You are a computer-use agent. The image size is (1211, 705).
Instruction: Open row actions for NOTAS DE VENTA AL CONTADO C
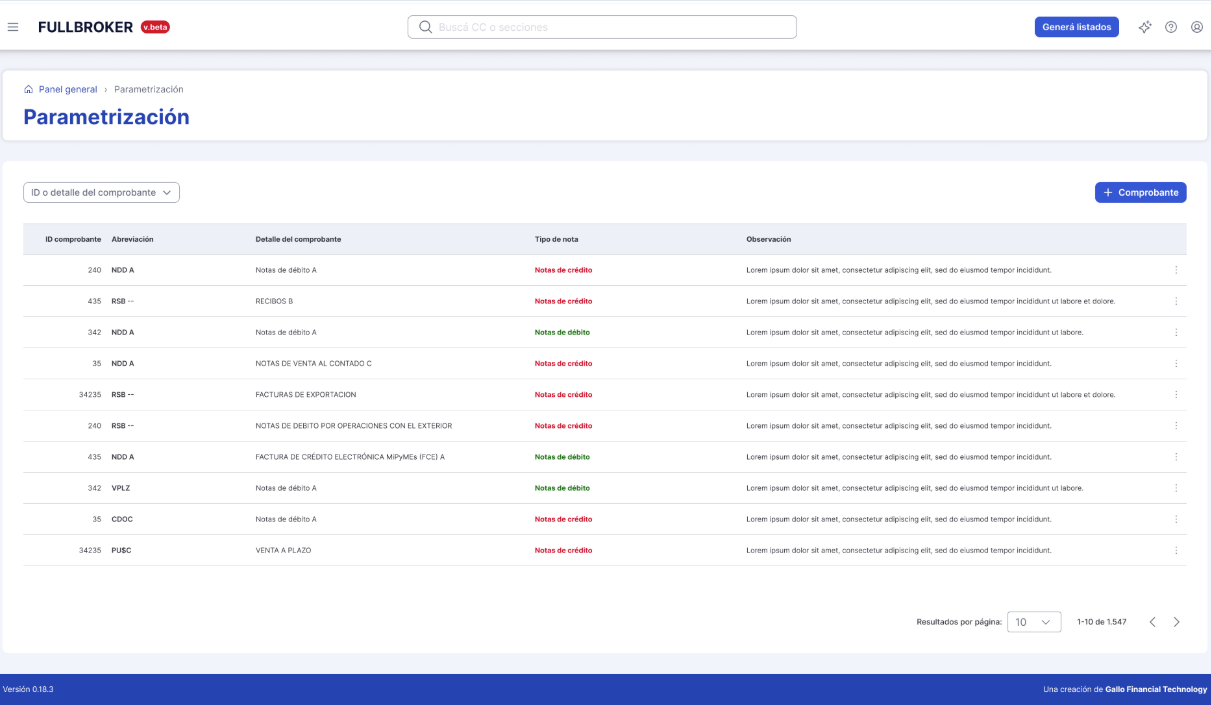(x=1176, y=363)
